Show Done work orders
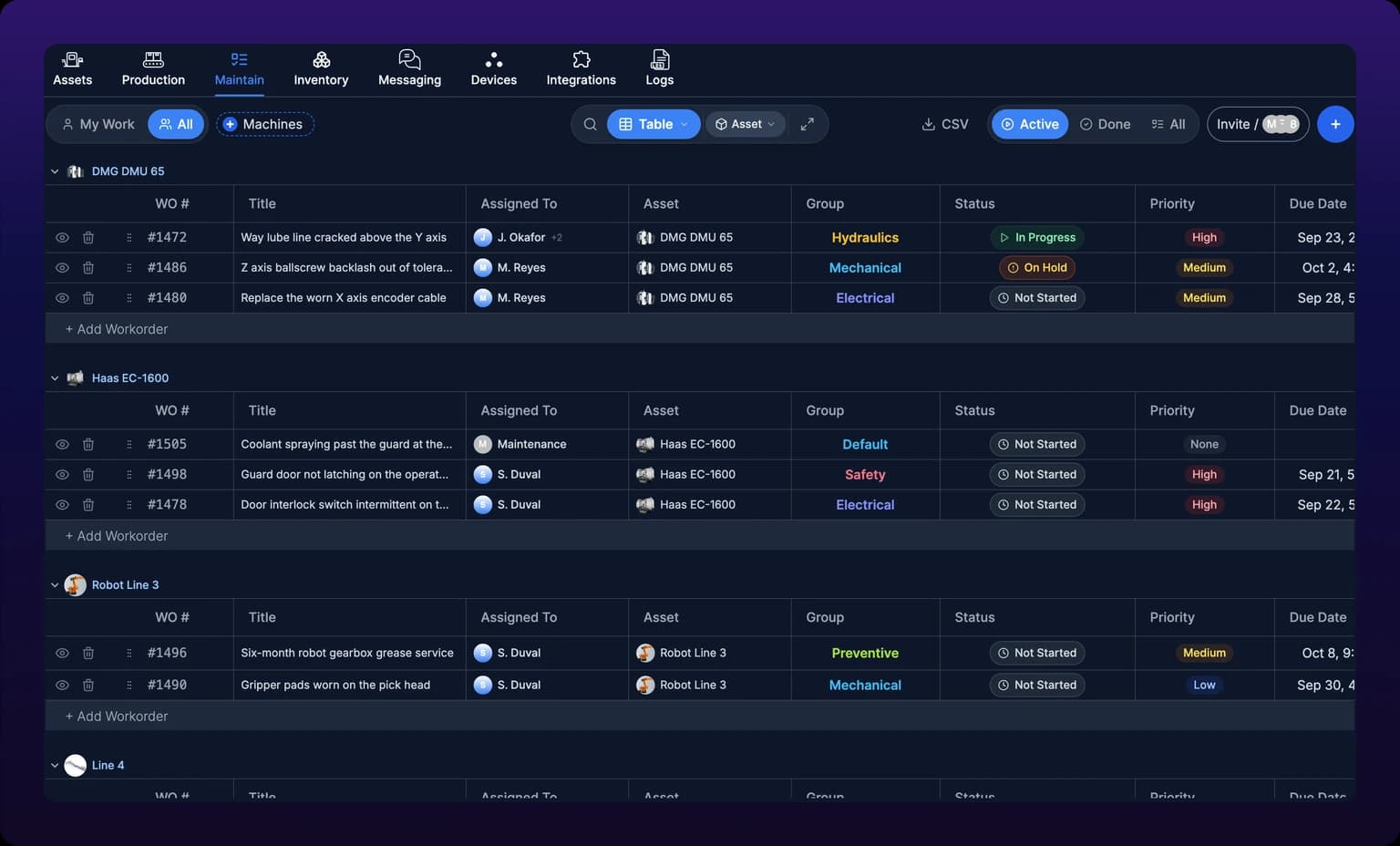Viewport: 1400px width, 846px height. click(1105, 124)
